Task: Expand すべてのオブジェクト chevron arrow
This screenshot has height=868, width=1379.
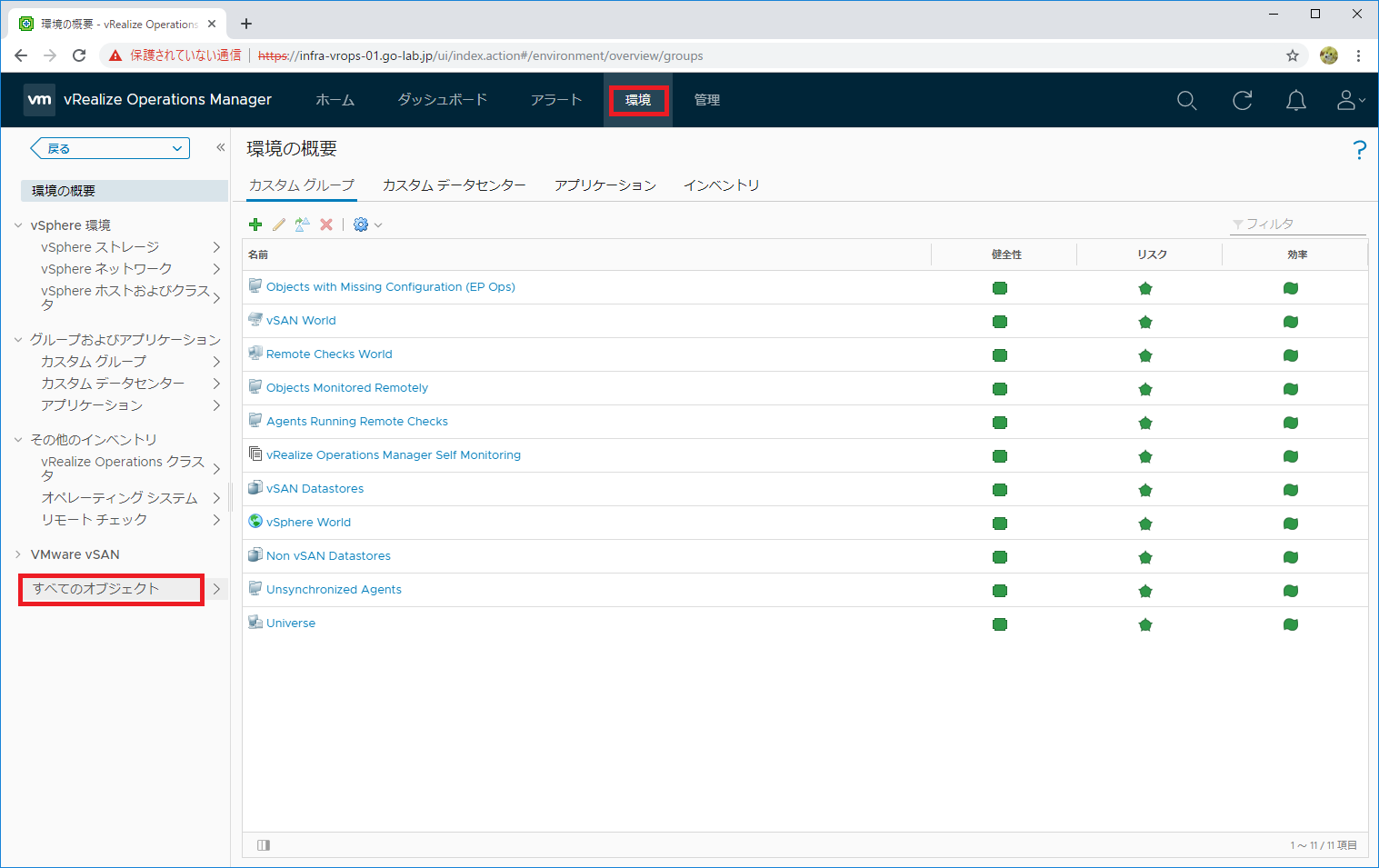Action: point(216,589)
